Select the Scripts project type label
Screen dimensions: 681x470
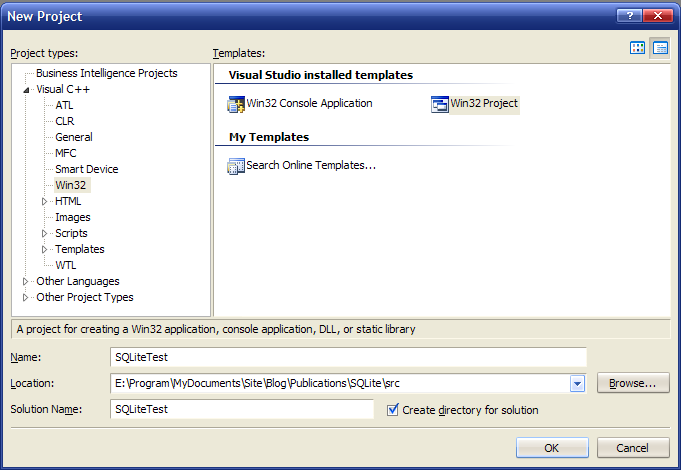coord(71,234)
